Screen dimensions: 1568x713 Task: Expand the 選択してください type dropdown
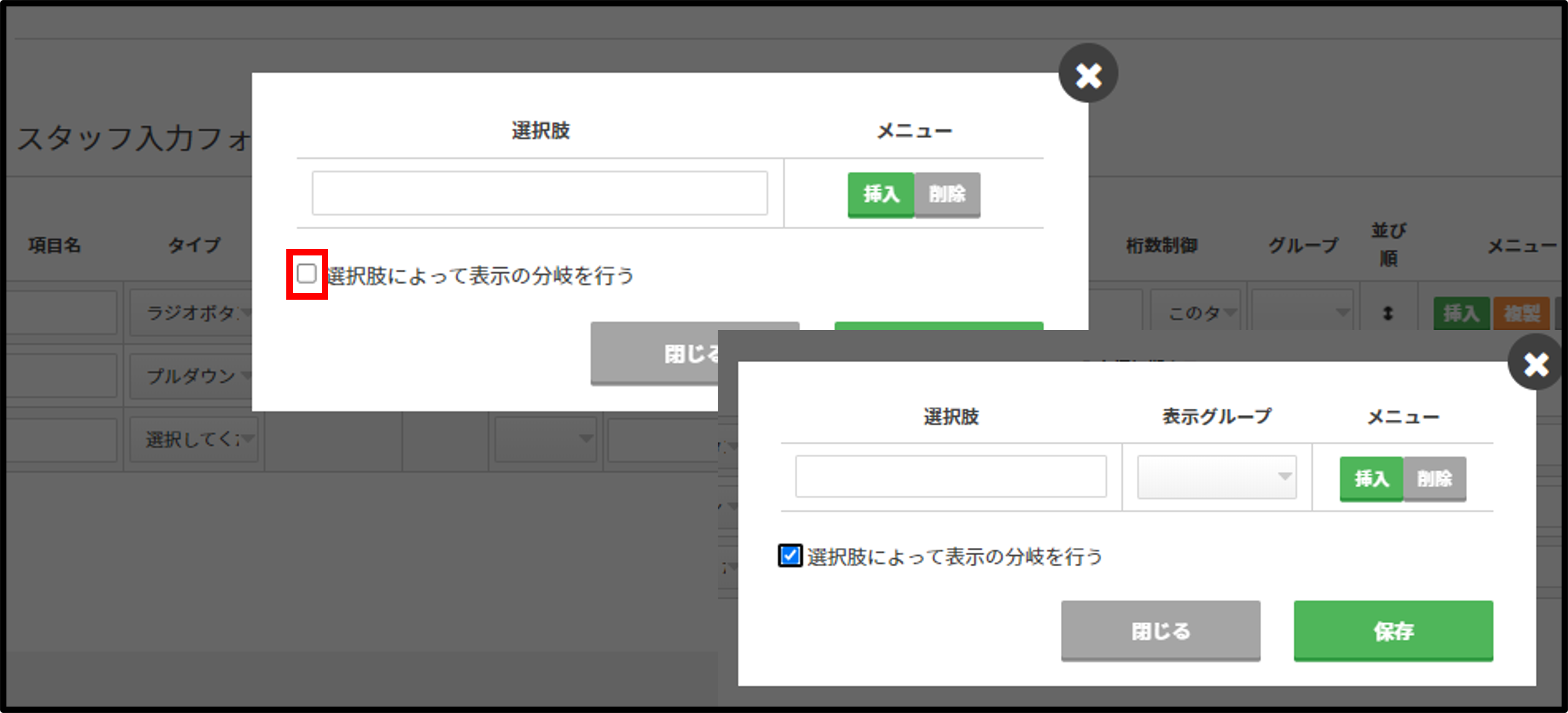(195, 439)
